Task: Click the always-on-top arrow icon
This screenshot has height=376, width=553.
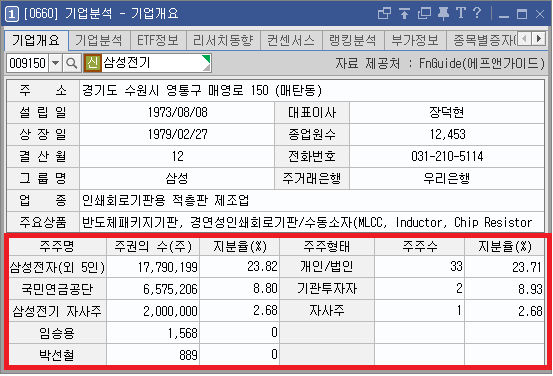Action: point(404,13)
